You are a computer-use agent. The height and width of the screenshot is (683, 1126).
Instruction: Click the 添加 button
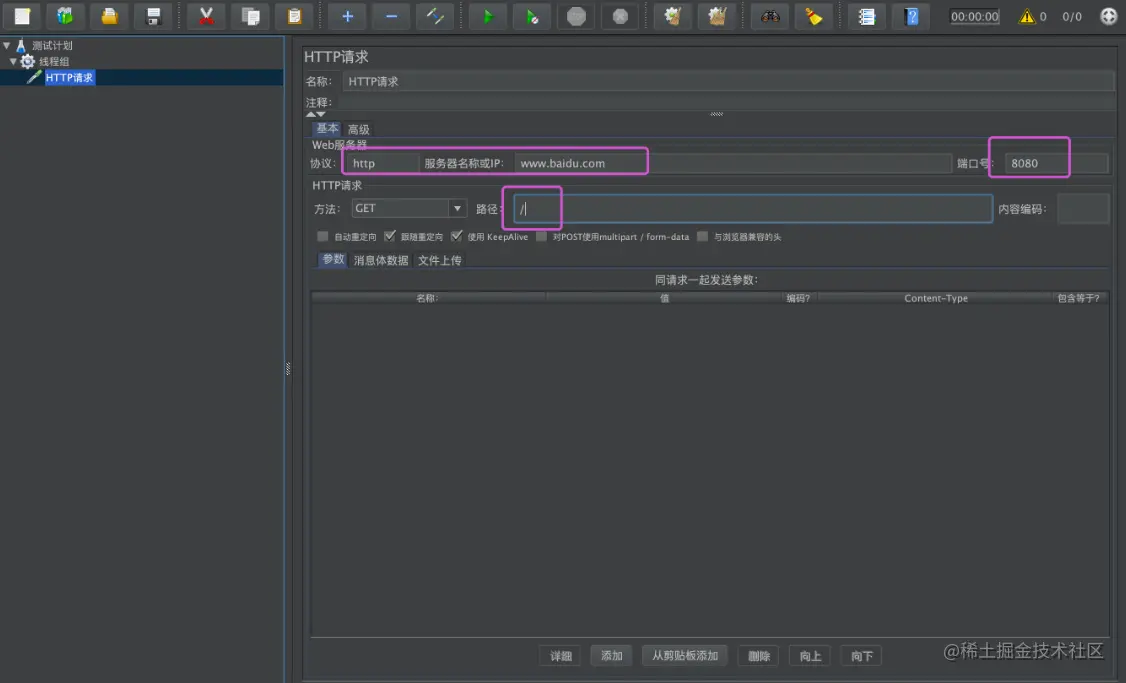(x=611, y=656)
